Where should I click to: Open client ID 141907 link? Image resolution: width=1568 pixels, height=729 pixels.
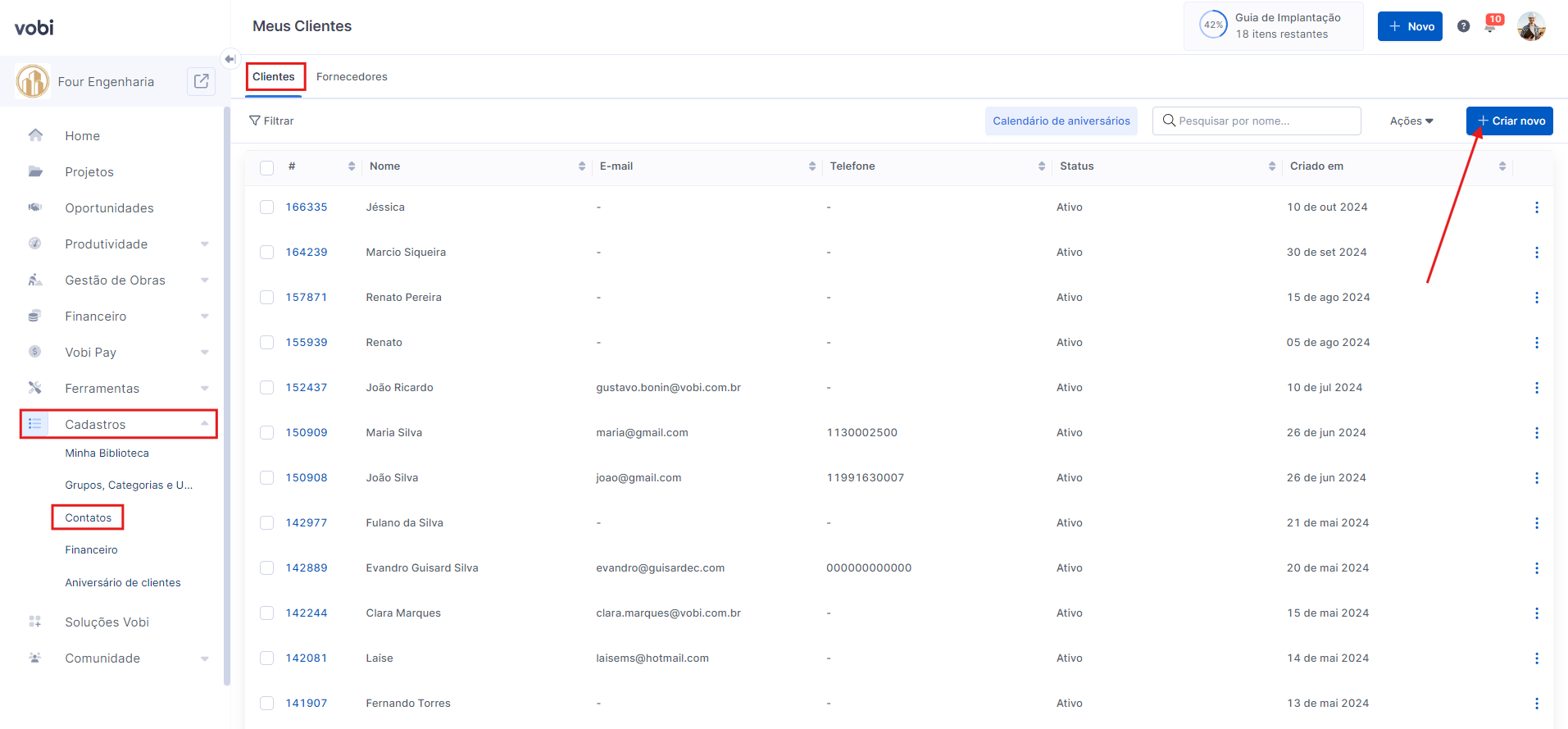(307, 703)
